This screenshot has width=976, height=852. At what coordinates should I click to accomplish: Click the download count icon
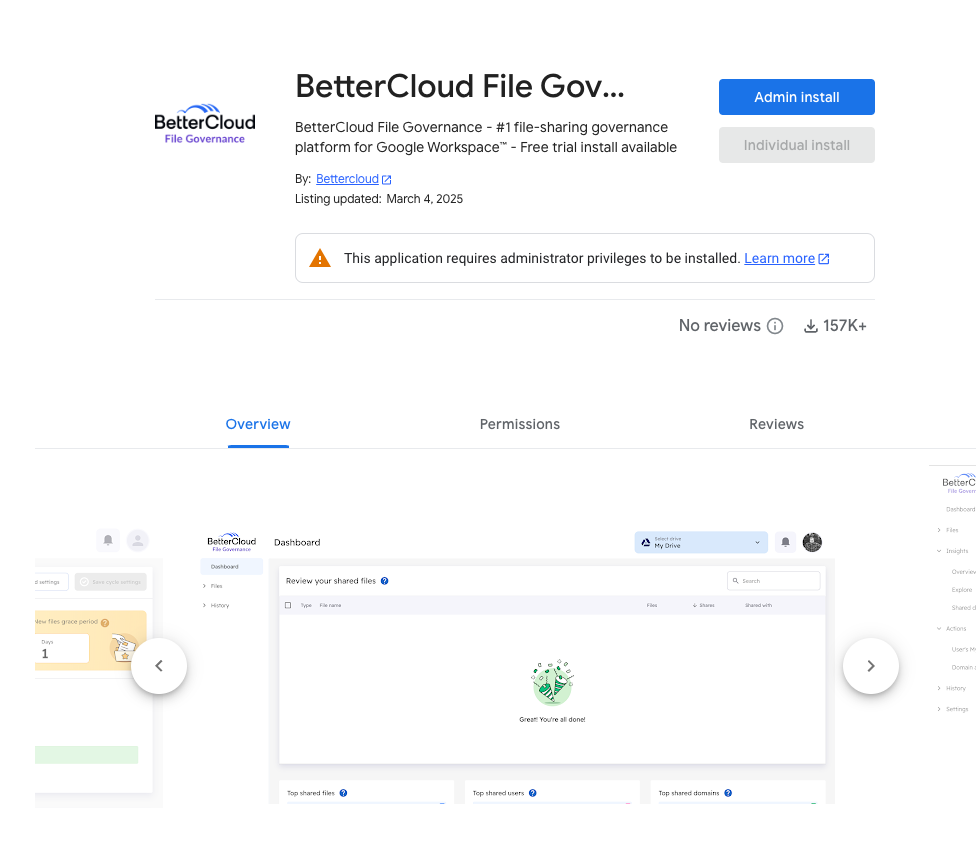pos(810,326)
